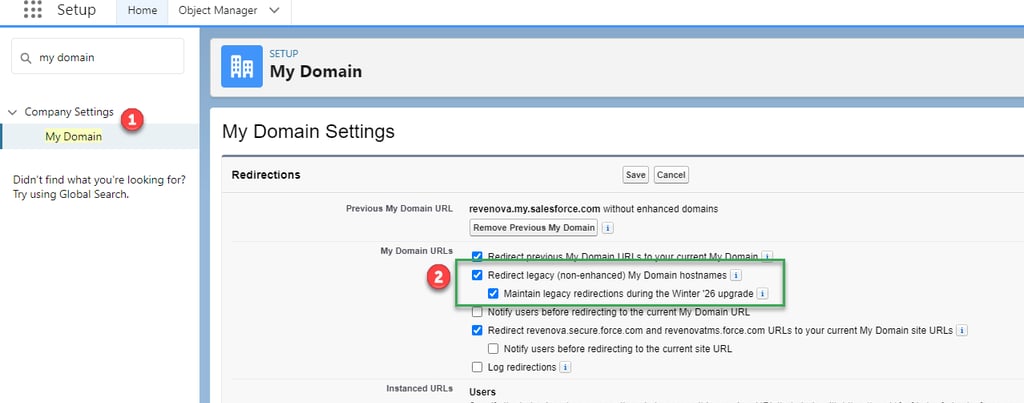Enable Notify users before redirecting to My Domain URL
This screenshot has height=403, width=1024.
pos(477,312)
